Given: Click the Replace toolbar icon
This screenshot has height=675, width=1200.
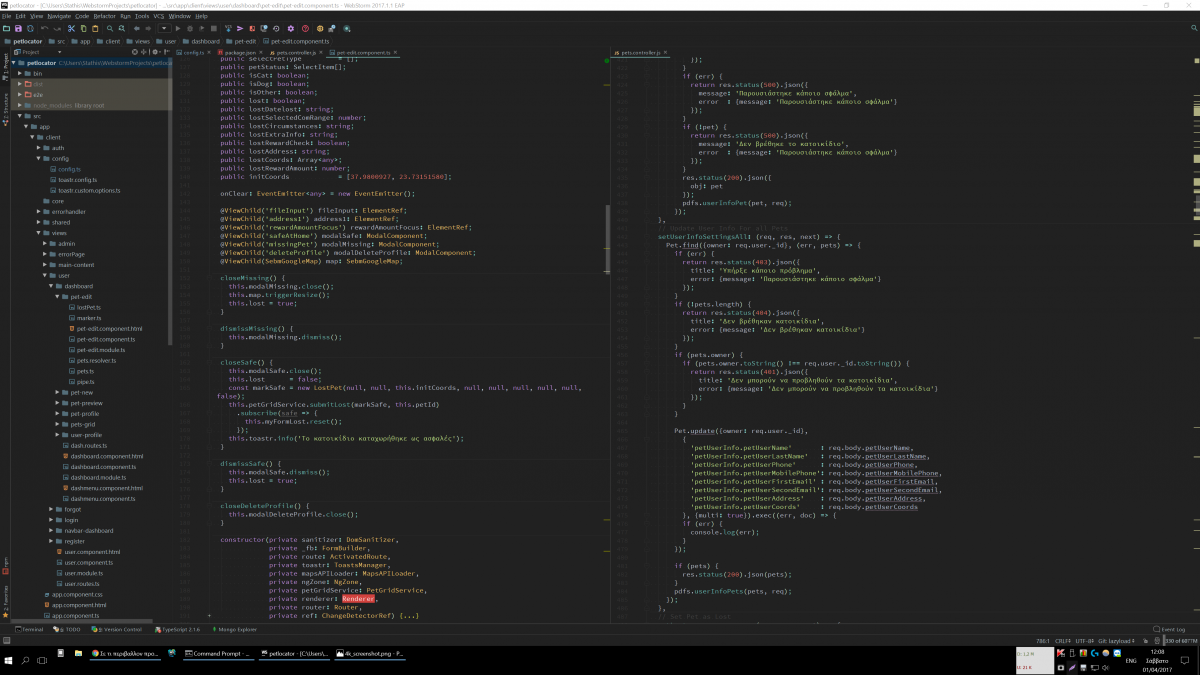Looking at the screenshot, I should [x=123, y=28].
